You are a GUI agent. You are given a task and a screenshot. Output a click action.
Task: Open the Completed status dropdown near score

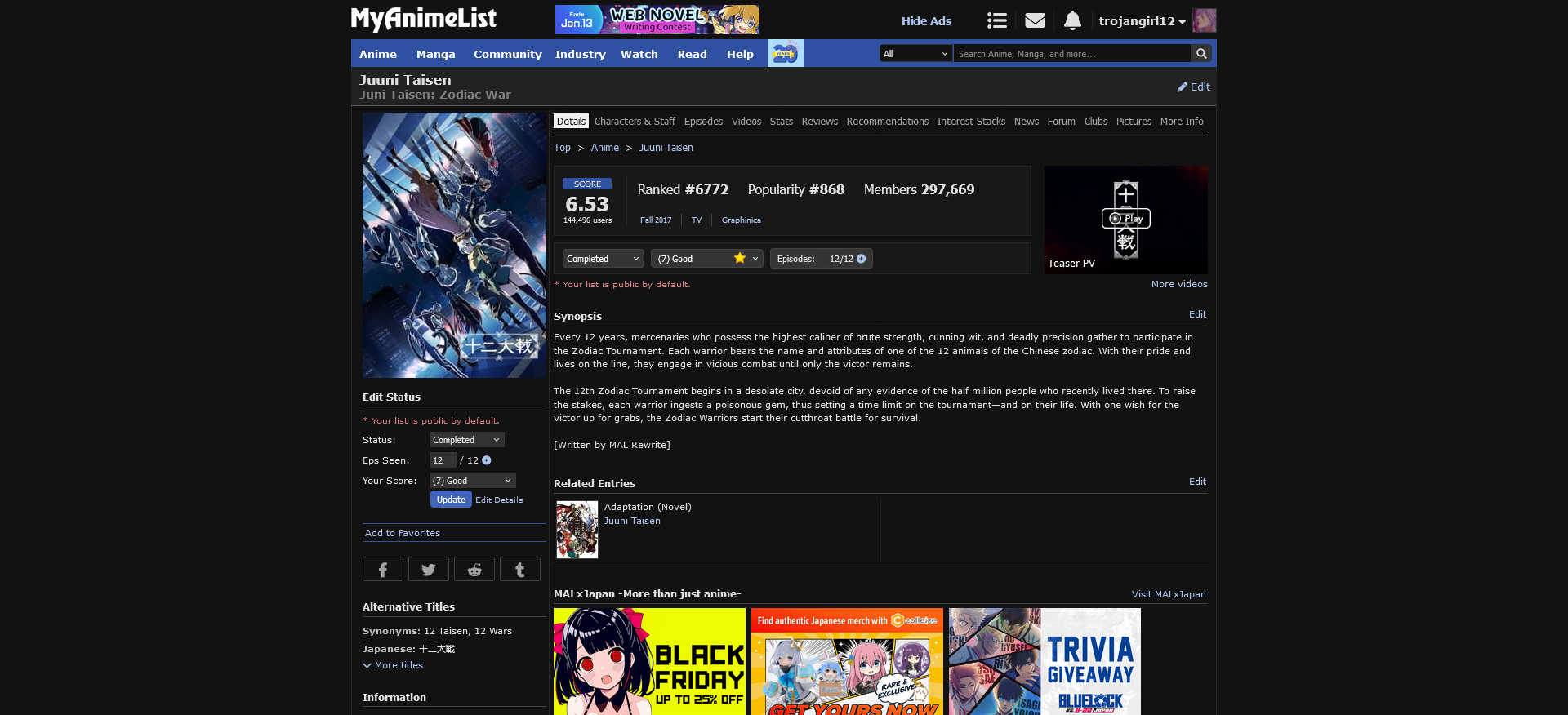(603, 259)
